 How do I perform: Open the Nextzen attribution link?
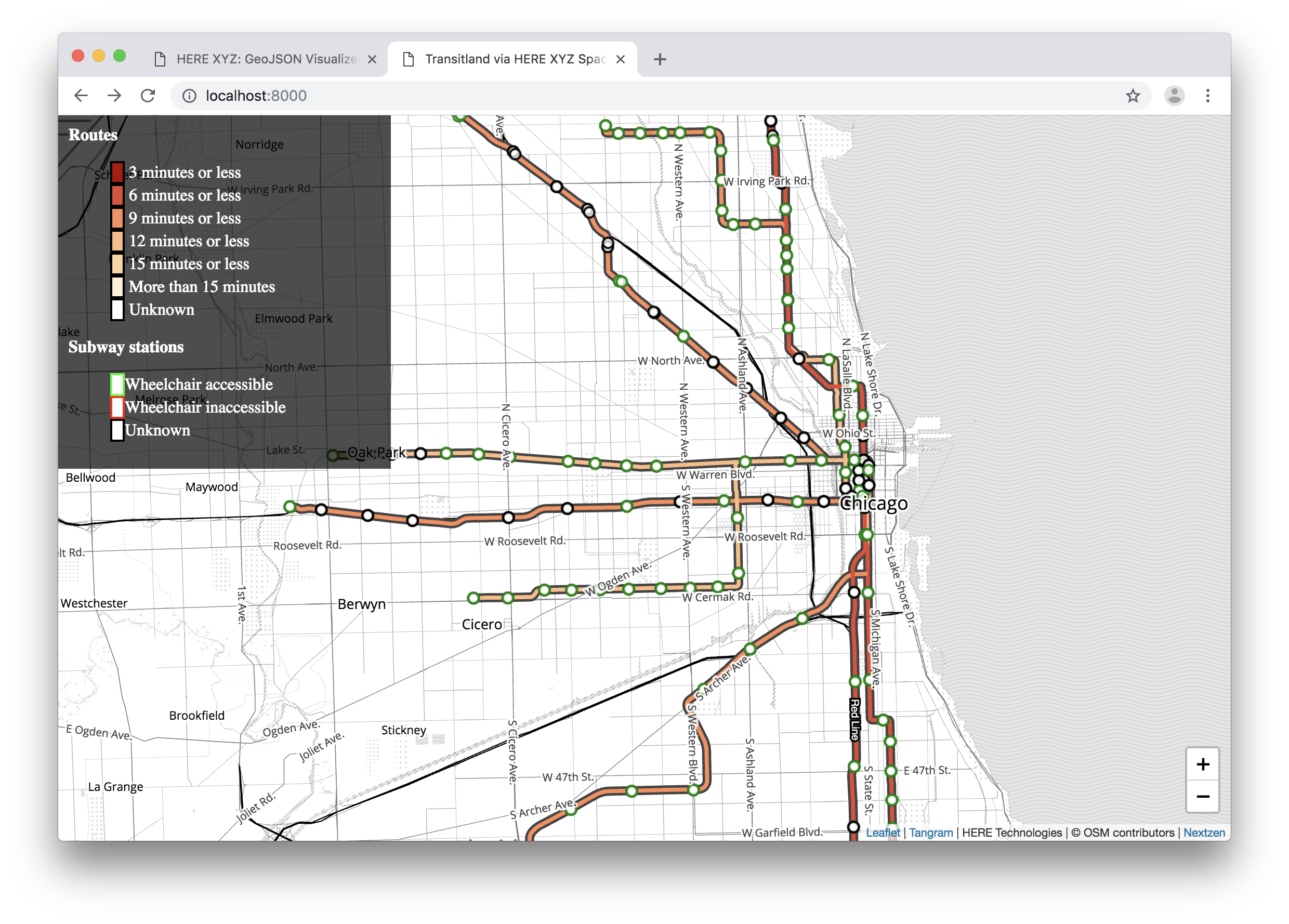(1204, 833)
